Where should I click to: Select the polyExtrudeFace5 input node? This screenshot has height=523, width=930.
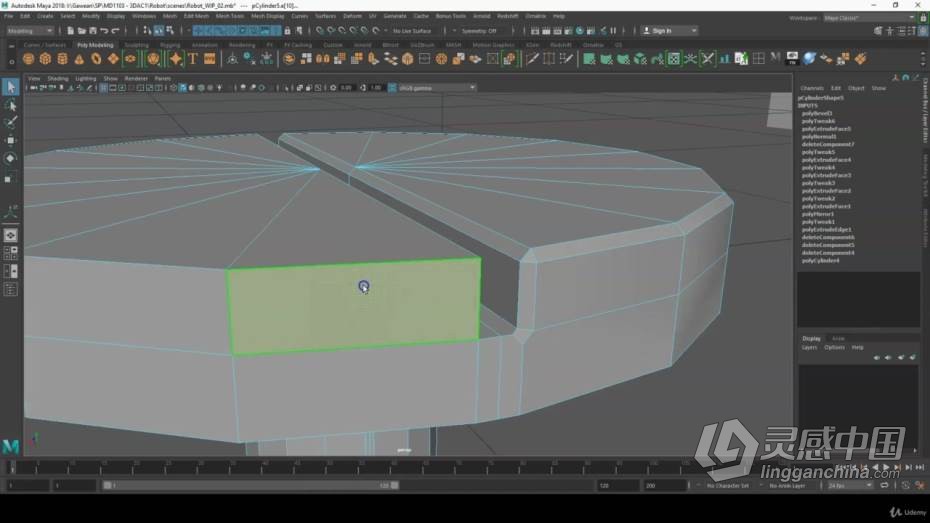click(826, 129)
